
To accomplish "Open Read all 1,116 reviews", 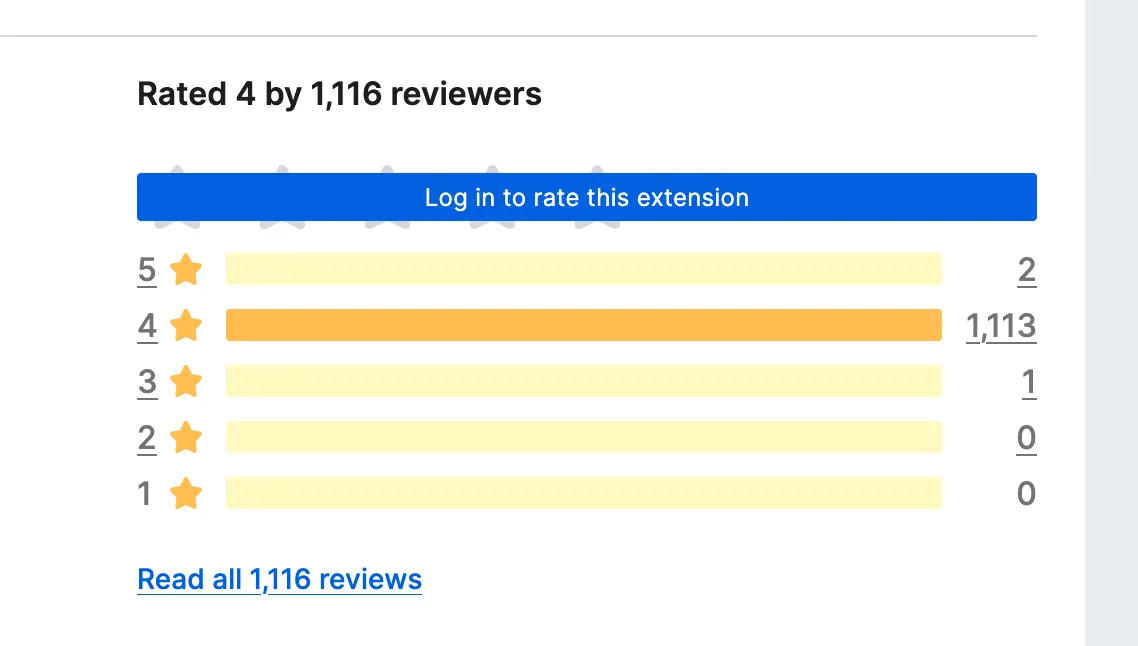I will (x=278, y=578).
